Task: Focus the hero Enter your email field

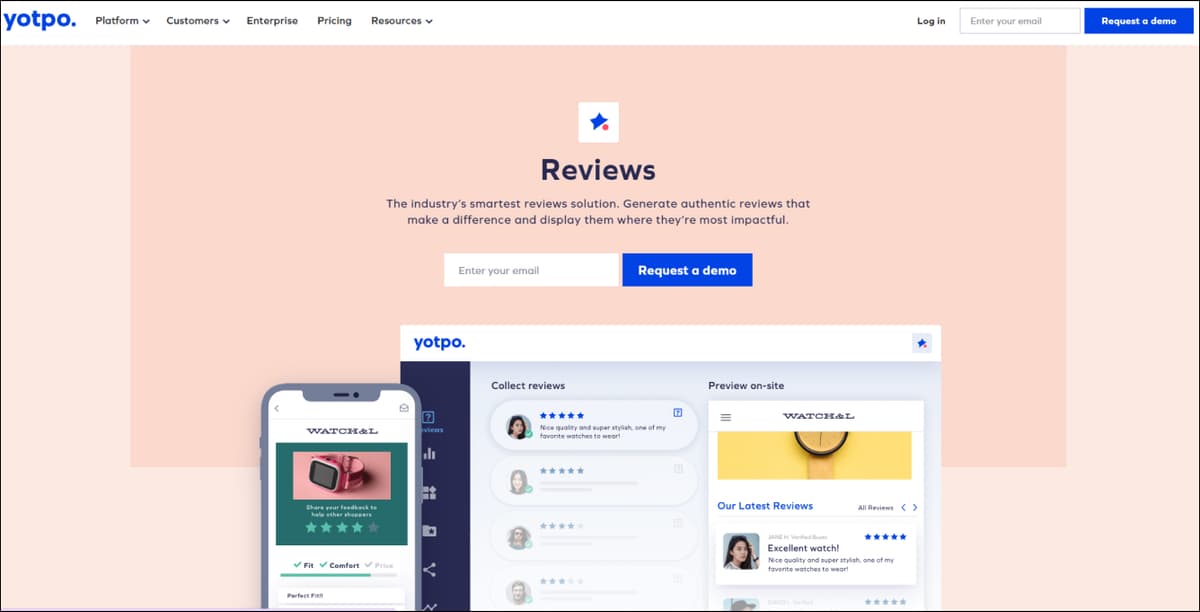Action: [x=531, y=270]
